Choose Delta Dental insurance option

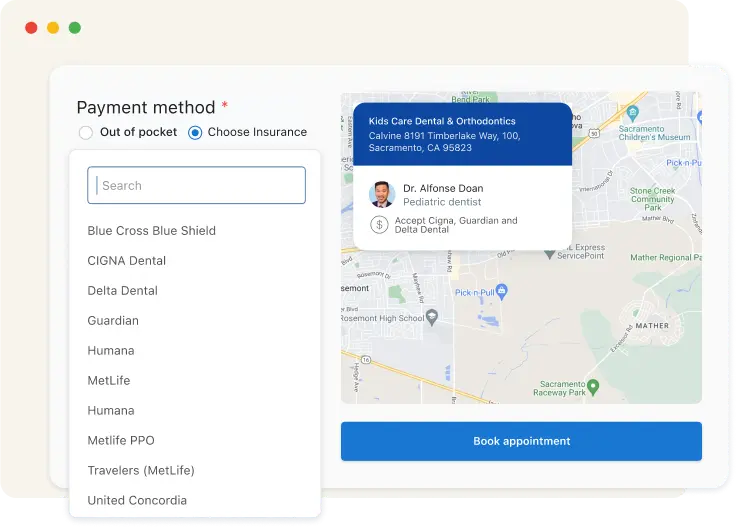coord(122,291)
